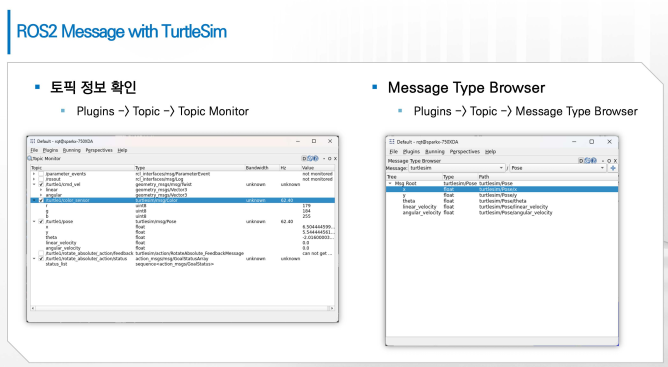Open Help menu in Topic Monitor window
Image resolution: width=668 pixels, height=367 pixels.
(122, 150)
